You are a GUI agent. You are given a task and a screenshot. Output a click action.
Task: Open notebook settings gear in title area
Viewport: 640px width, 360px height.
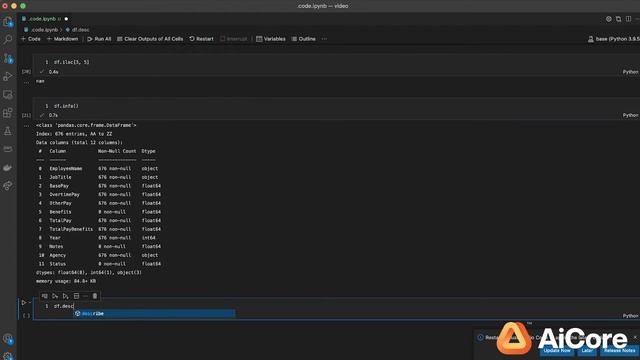pos(609,19)
